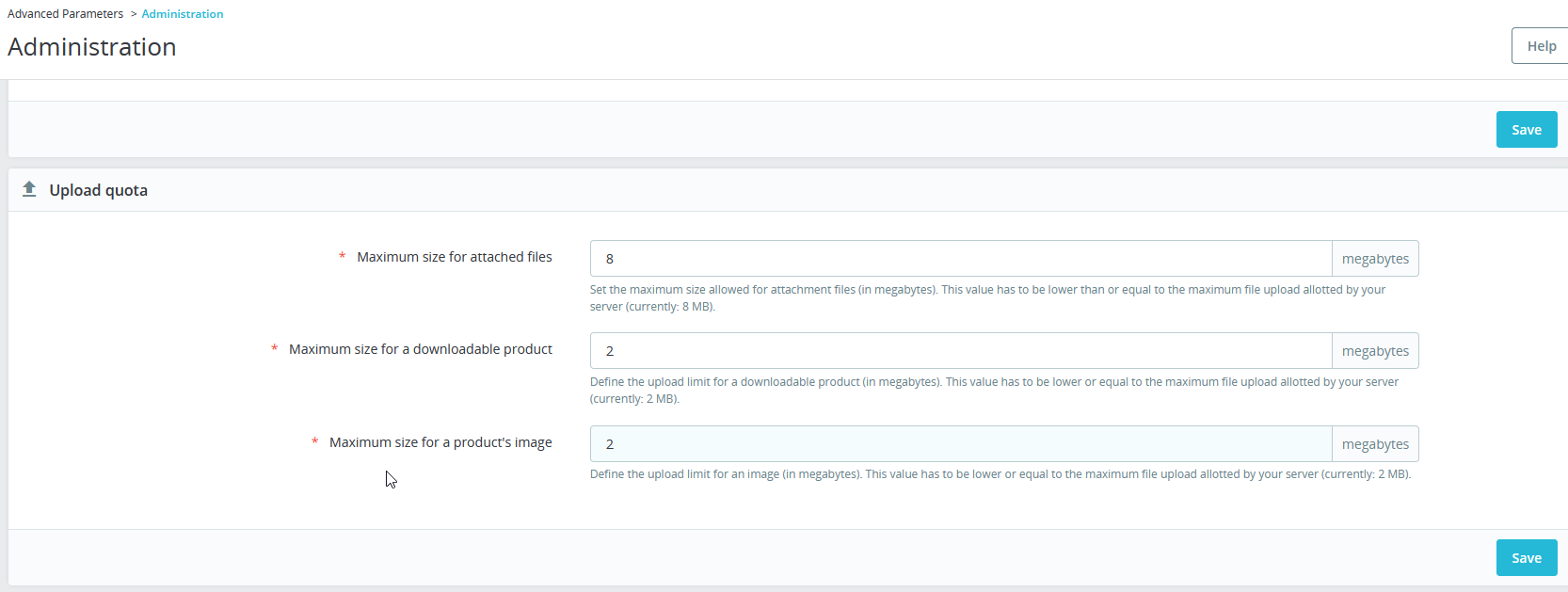The image size is (1568, 592).
Task: Save the Upload quota settings
Action: coord(1526,558)
